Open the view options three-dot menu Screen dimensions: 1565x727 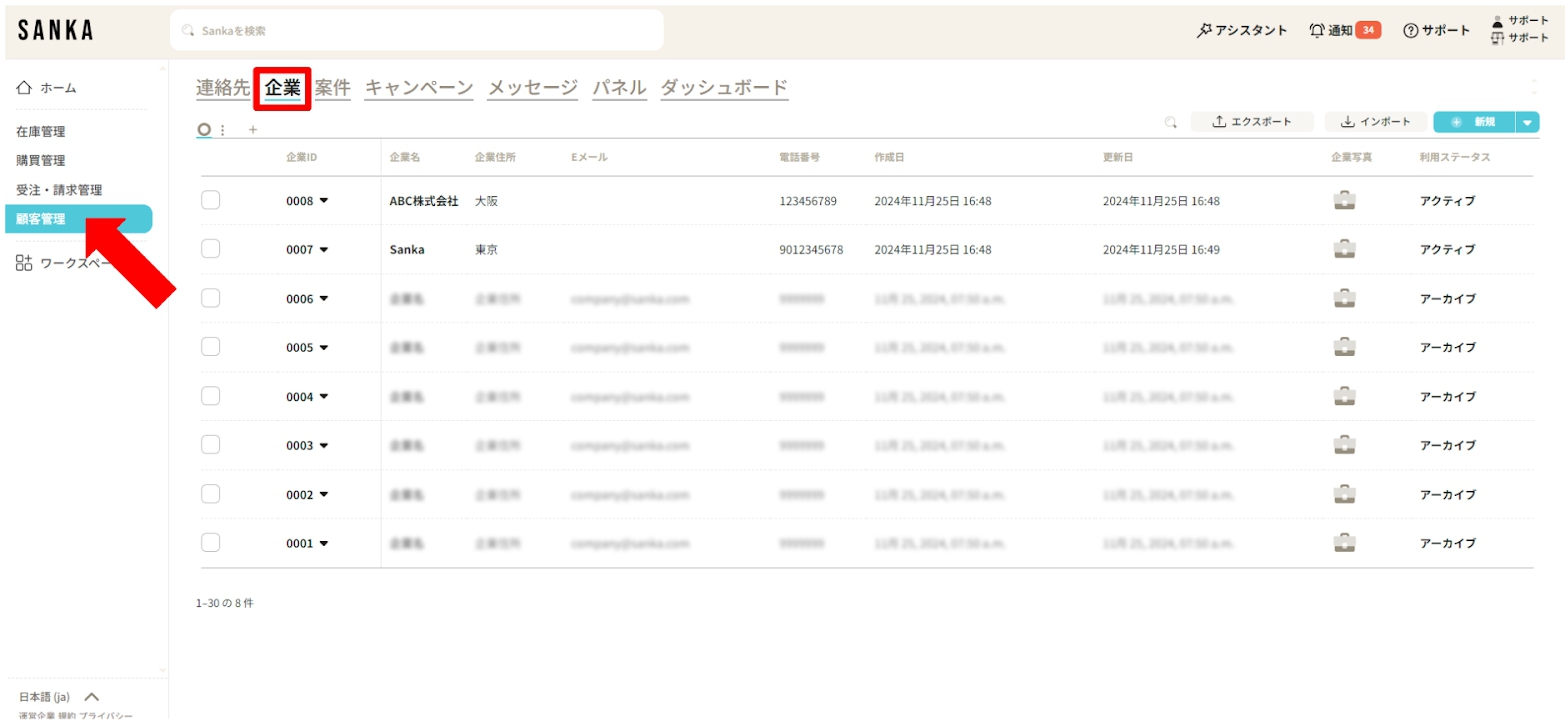click(222, 129)
